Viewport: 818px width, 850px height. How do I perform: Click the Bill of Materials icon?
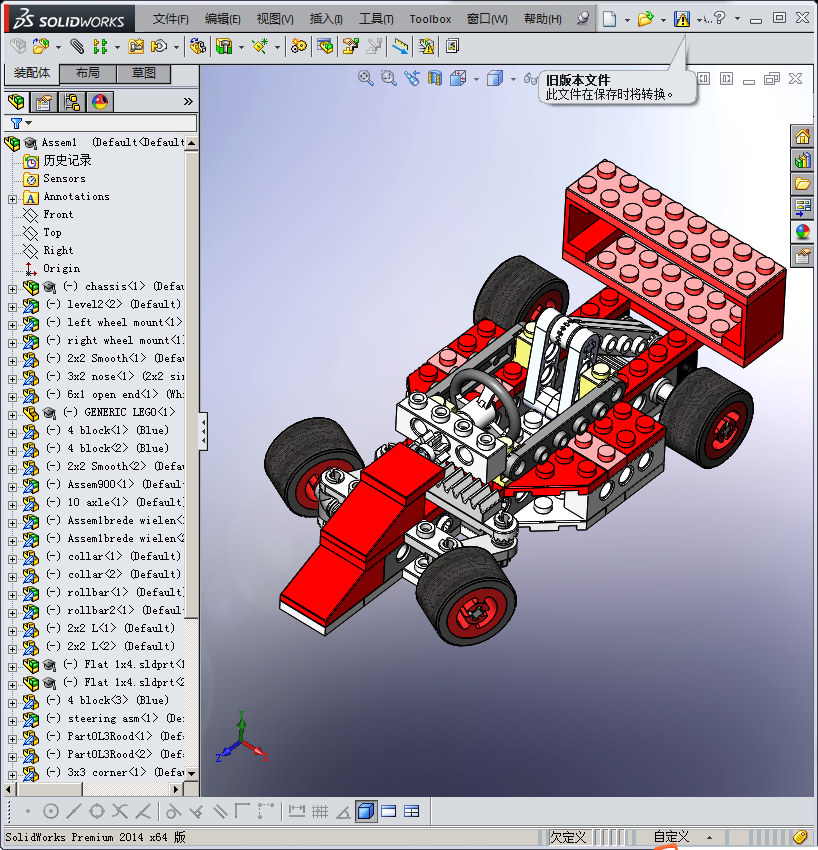(325, 47)
